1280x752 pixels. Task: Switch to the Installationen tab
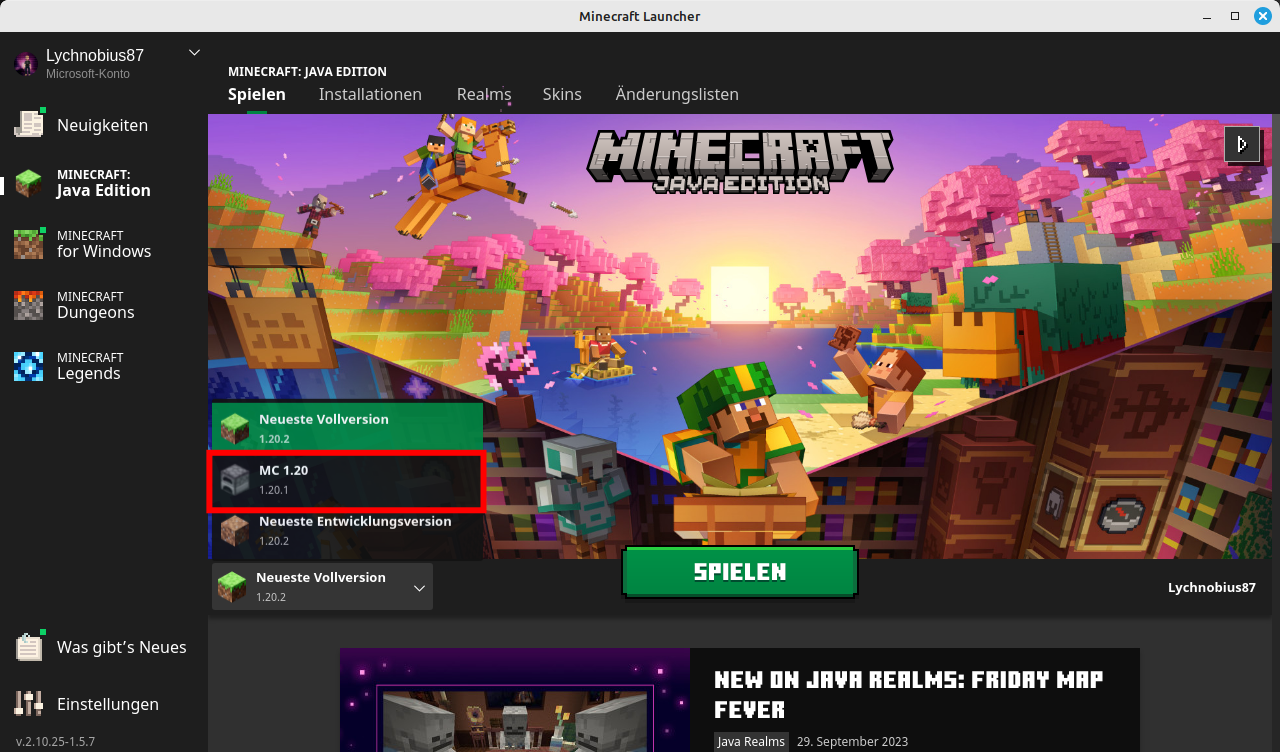click(370, 94)
